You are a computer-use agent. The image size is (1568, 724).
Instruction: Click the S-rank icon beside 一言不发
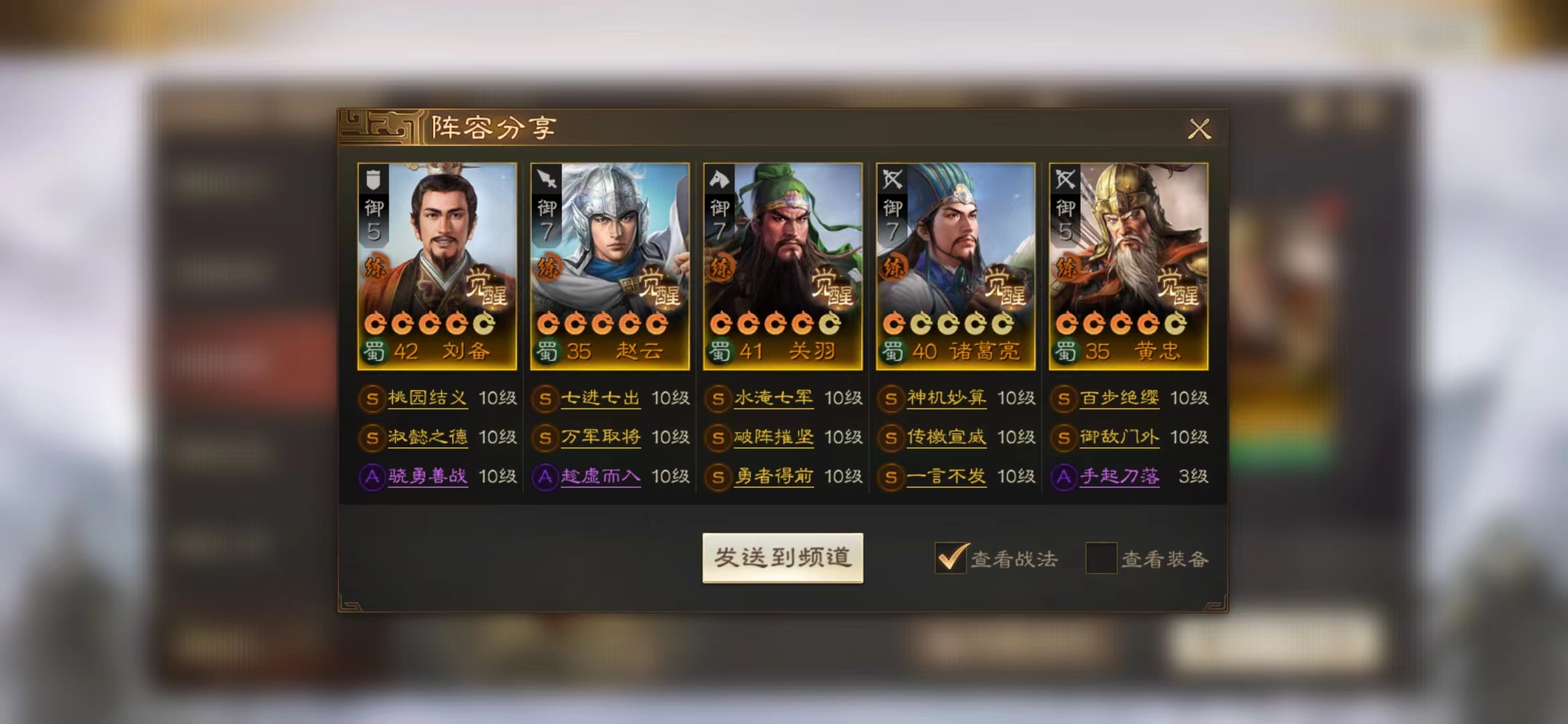click(891, 477)
